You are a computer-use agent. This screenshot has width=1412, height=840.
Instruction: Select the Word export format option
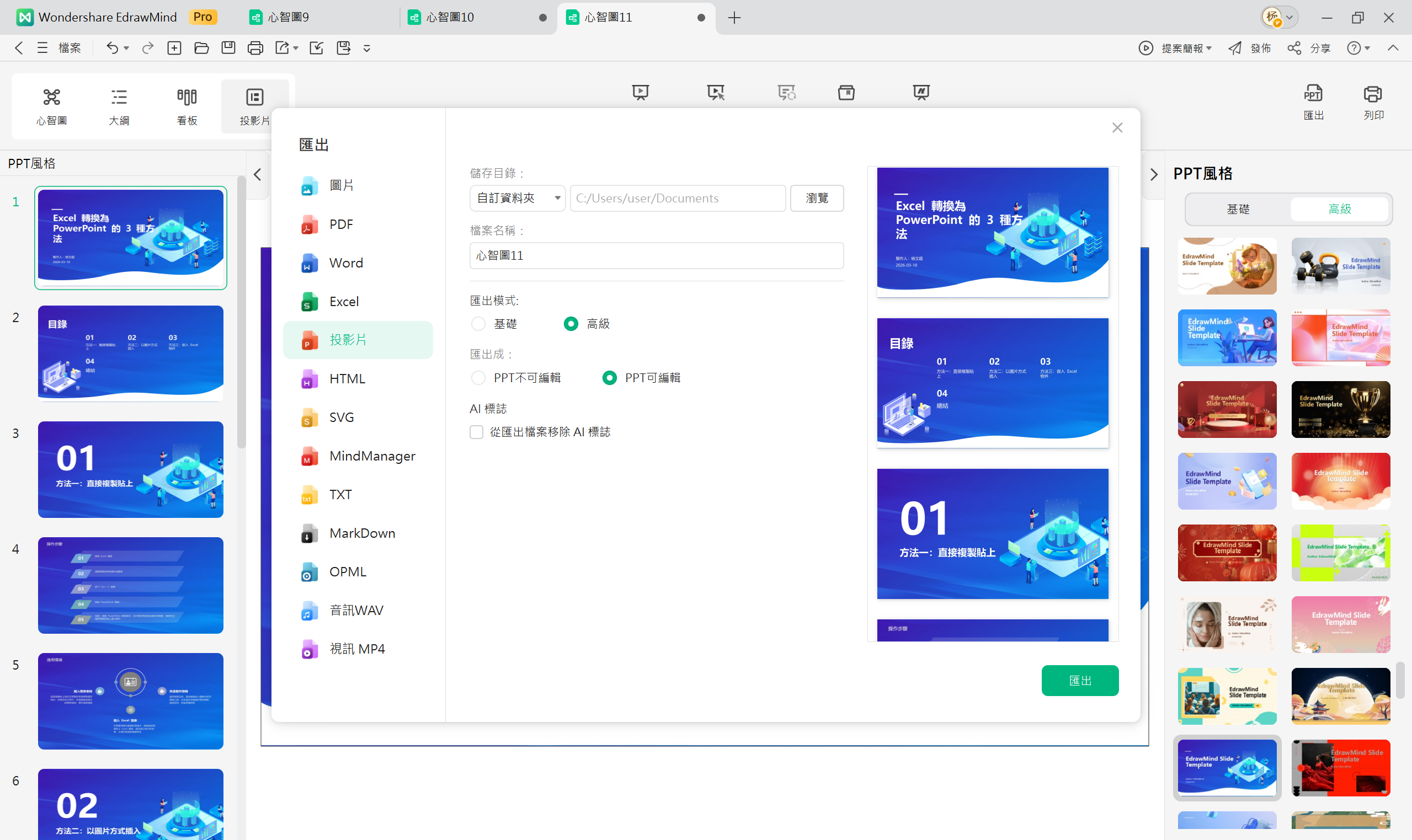[345, 263]
